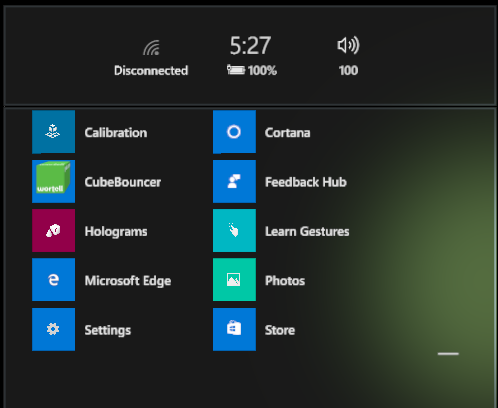Select the Microsoft Edge label
498x408 pixels.
pyautogui.click(x=128, y=281)
